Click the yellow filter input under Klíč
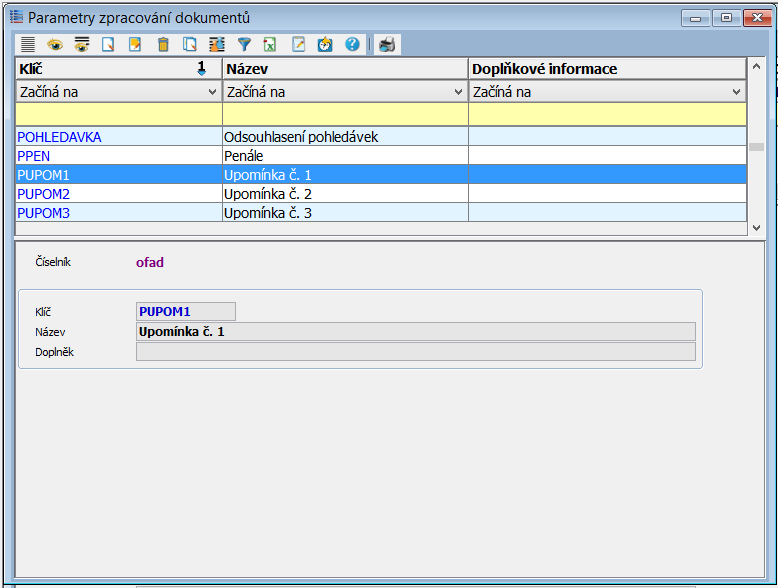The width and height of the screenshot is (778, 588). [118, 114]
